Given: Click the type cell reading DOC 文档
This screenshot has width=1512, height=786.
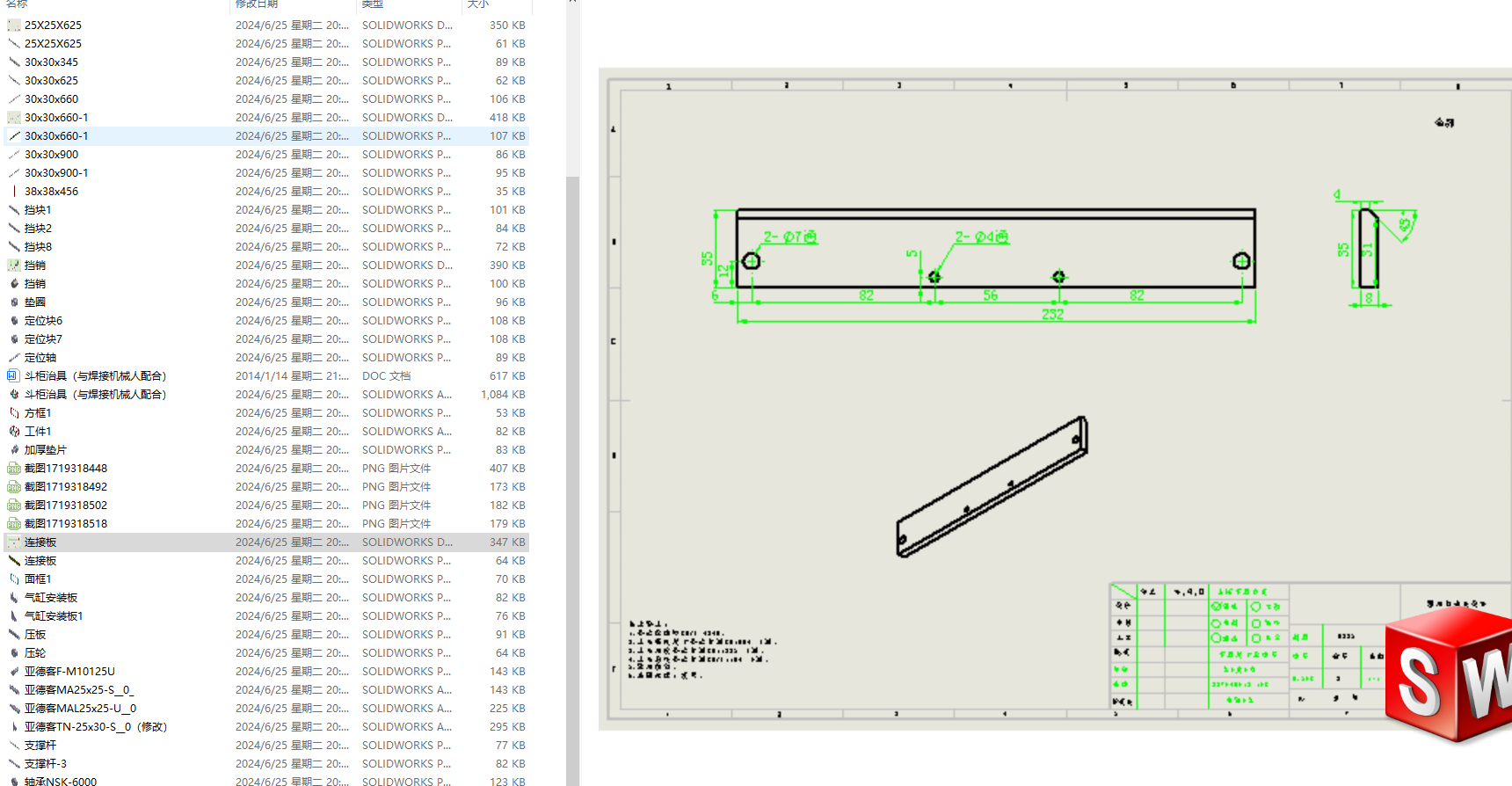Looking at the screenshot, I should (386, 376).
